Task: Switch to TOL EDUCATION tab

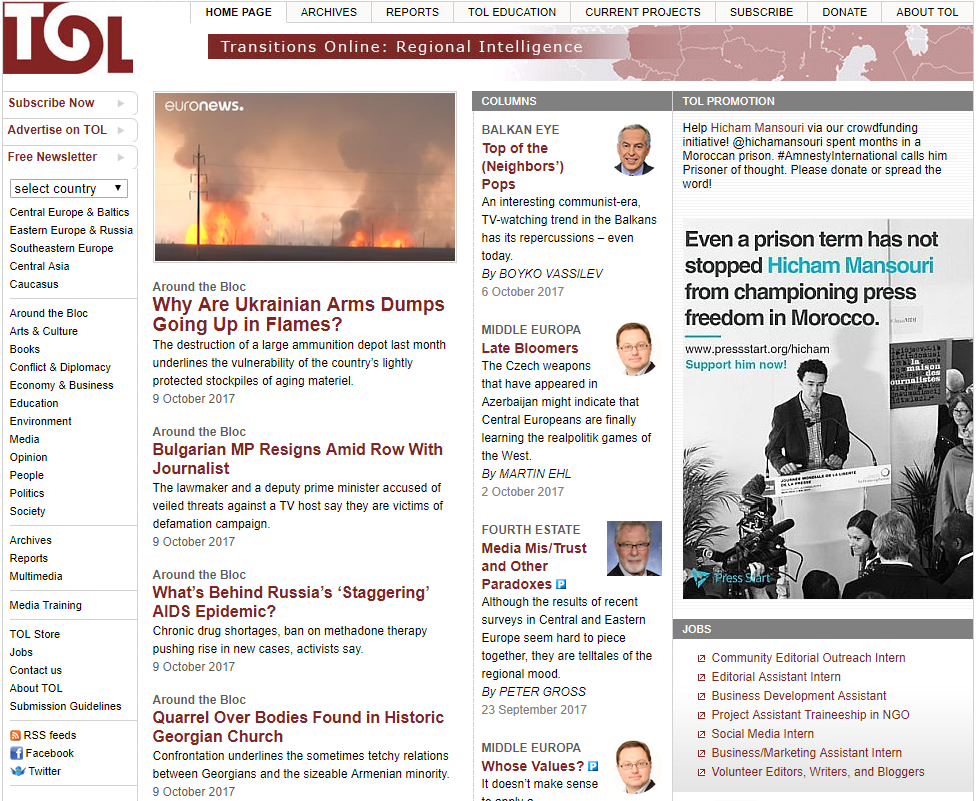Action: click(512, 12)
